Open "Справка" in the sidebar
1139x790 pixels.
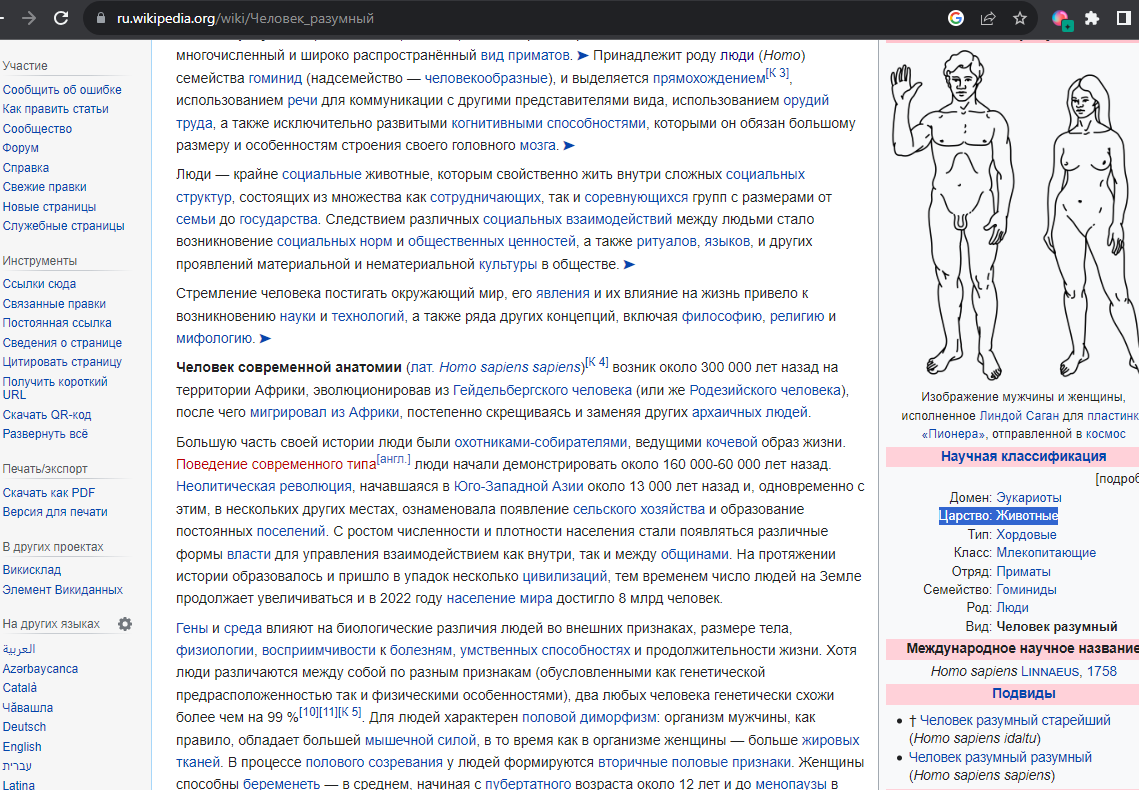coord(25,167)
